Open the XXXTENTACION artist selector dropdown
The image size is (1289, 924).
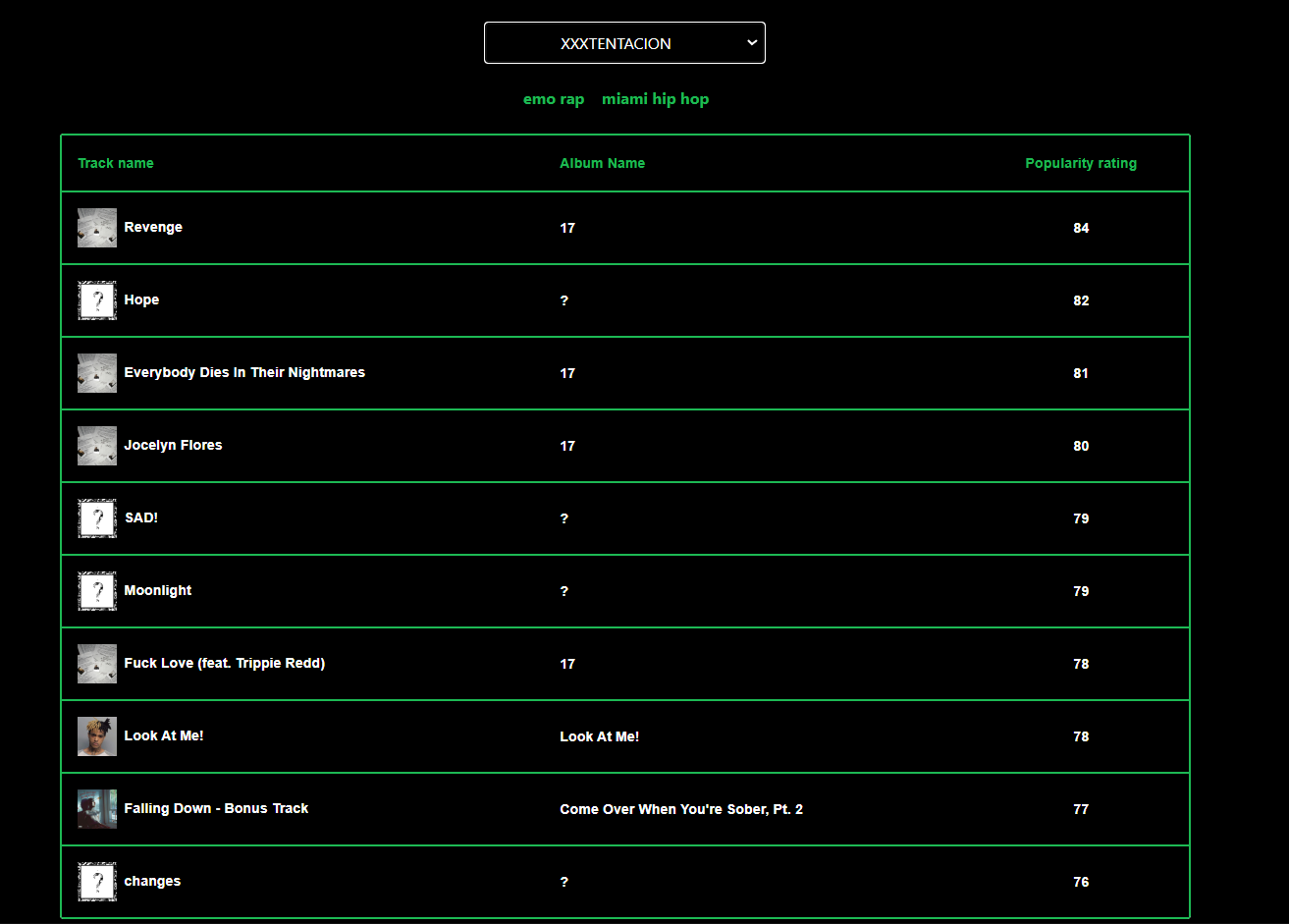624,42
